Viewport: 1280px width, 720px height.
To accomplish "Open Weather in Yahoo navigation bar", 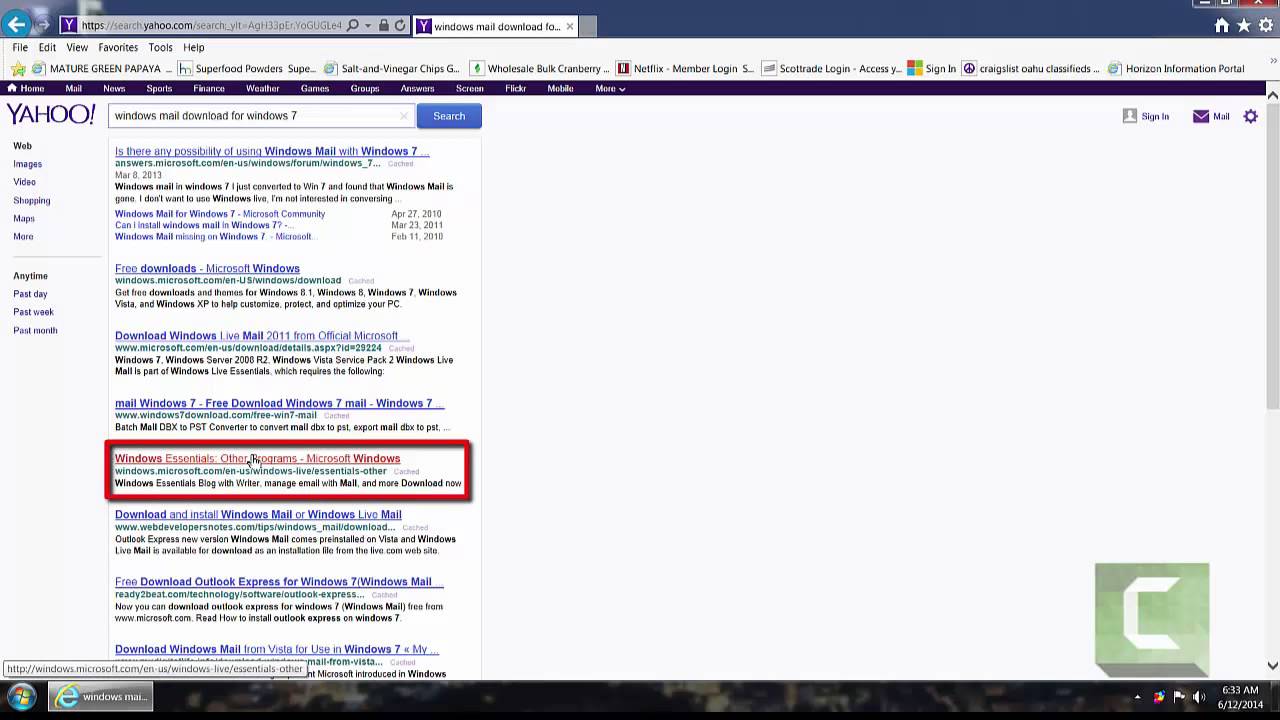I will coord(263,88).
